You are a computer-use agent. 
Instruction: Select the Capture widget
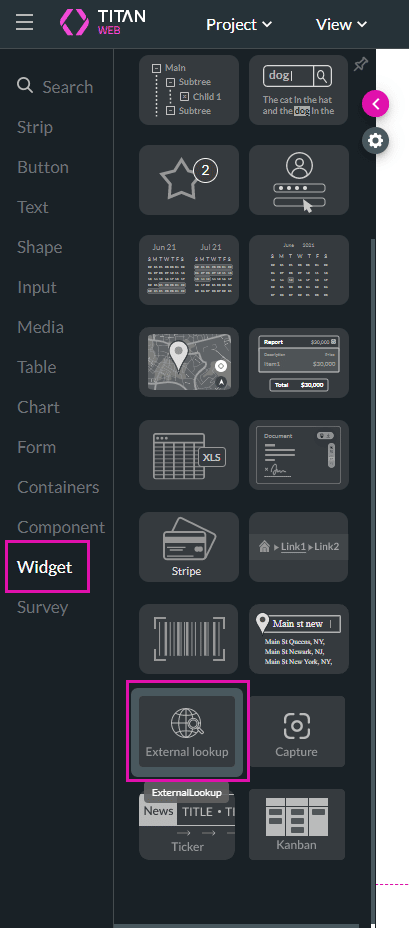(297, 732)
